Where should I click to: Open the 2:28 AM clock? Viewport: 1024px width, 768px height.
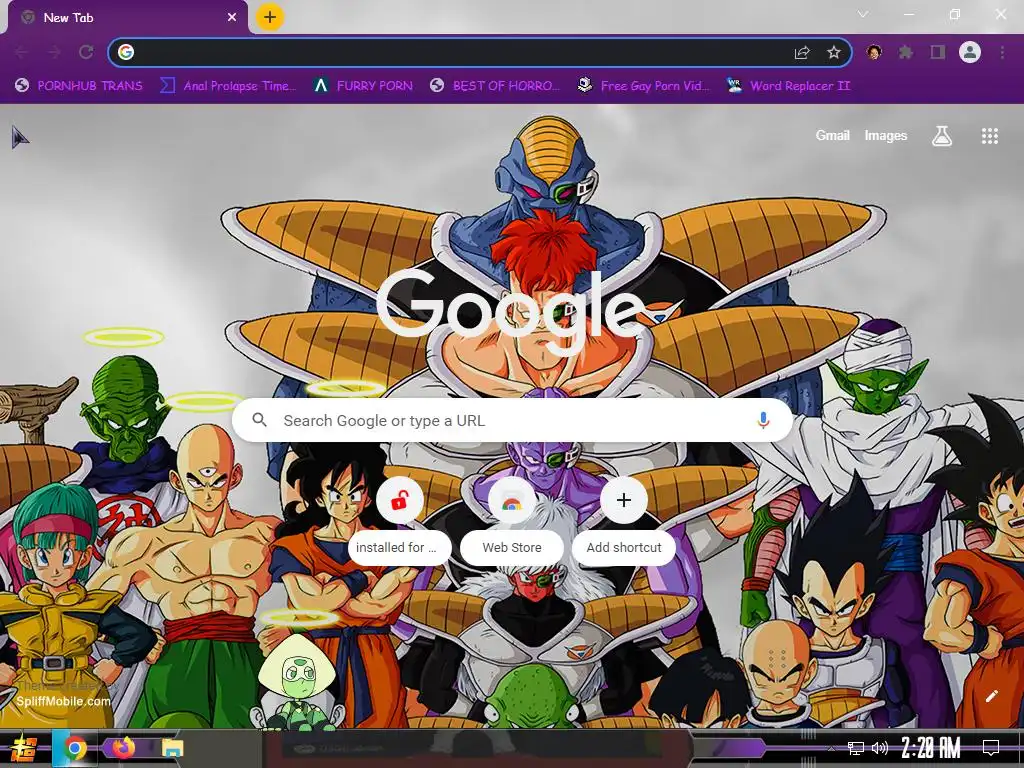point(931,748)
